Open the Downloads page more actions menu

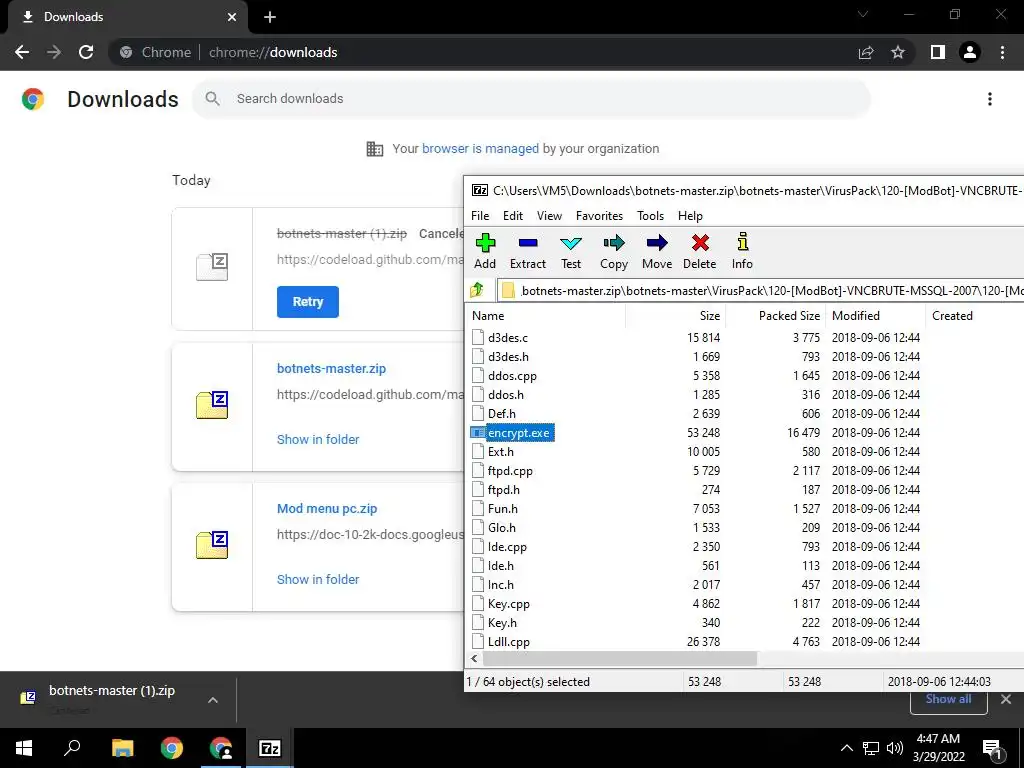[990, 99]
